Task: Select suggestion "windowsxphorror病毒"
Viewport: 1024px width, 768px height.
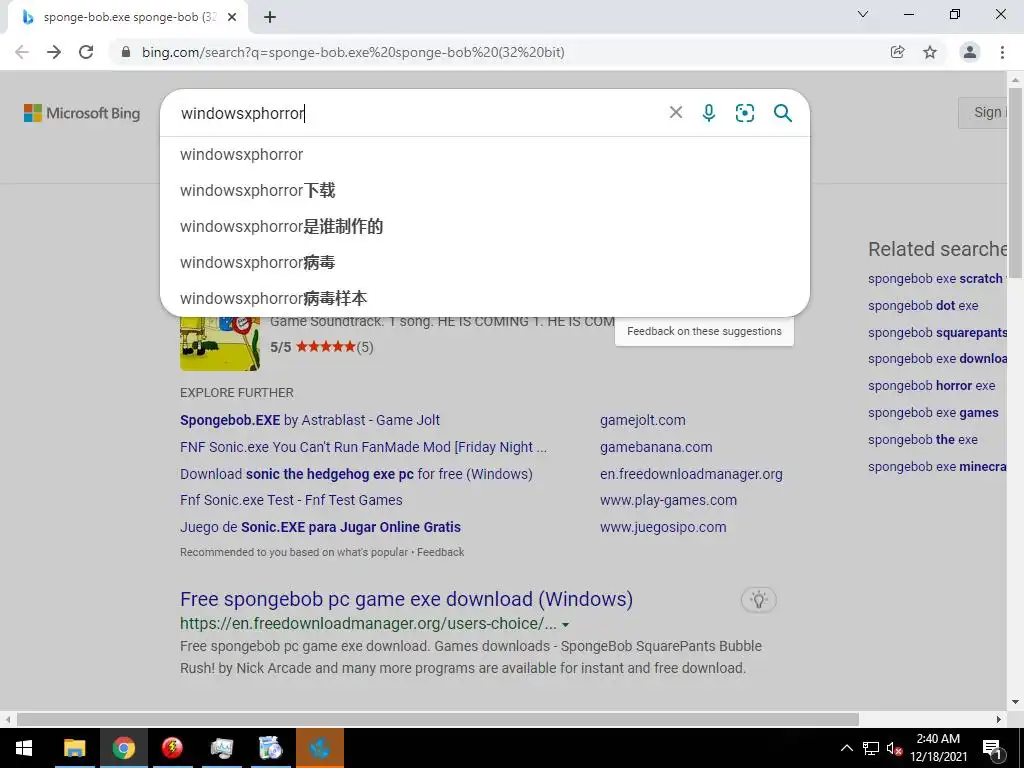Action: click(485, 263)
